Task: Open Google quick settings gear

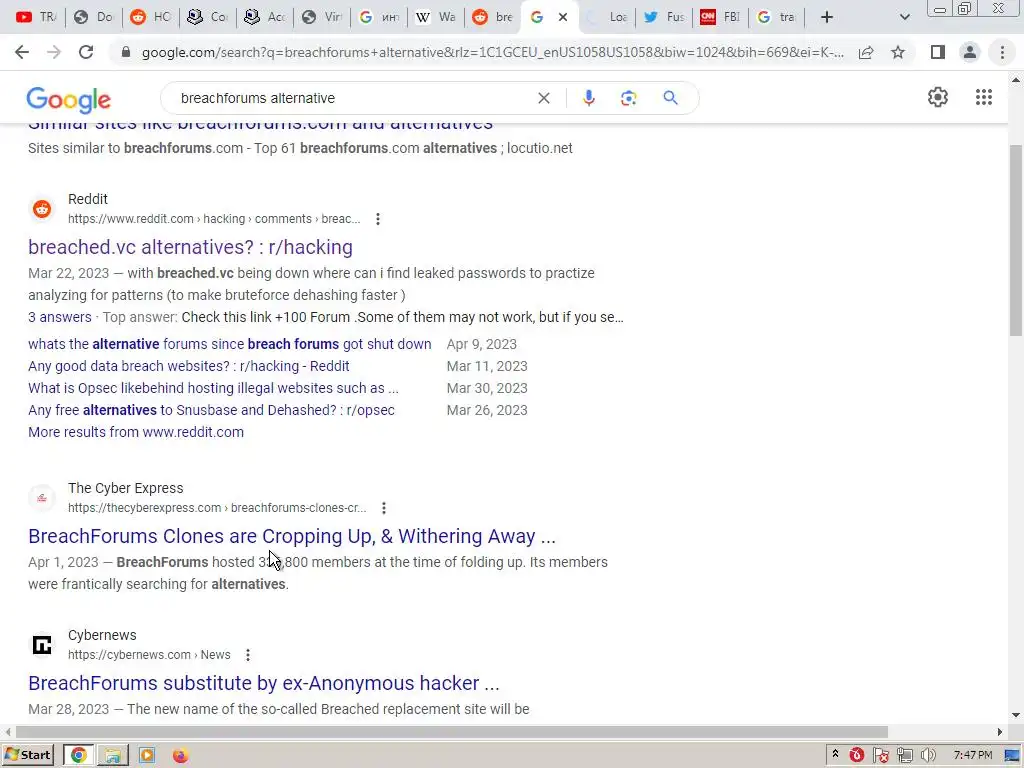Action: pos(938,97)
